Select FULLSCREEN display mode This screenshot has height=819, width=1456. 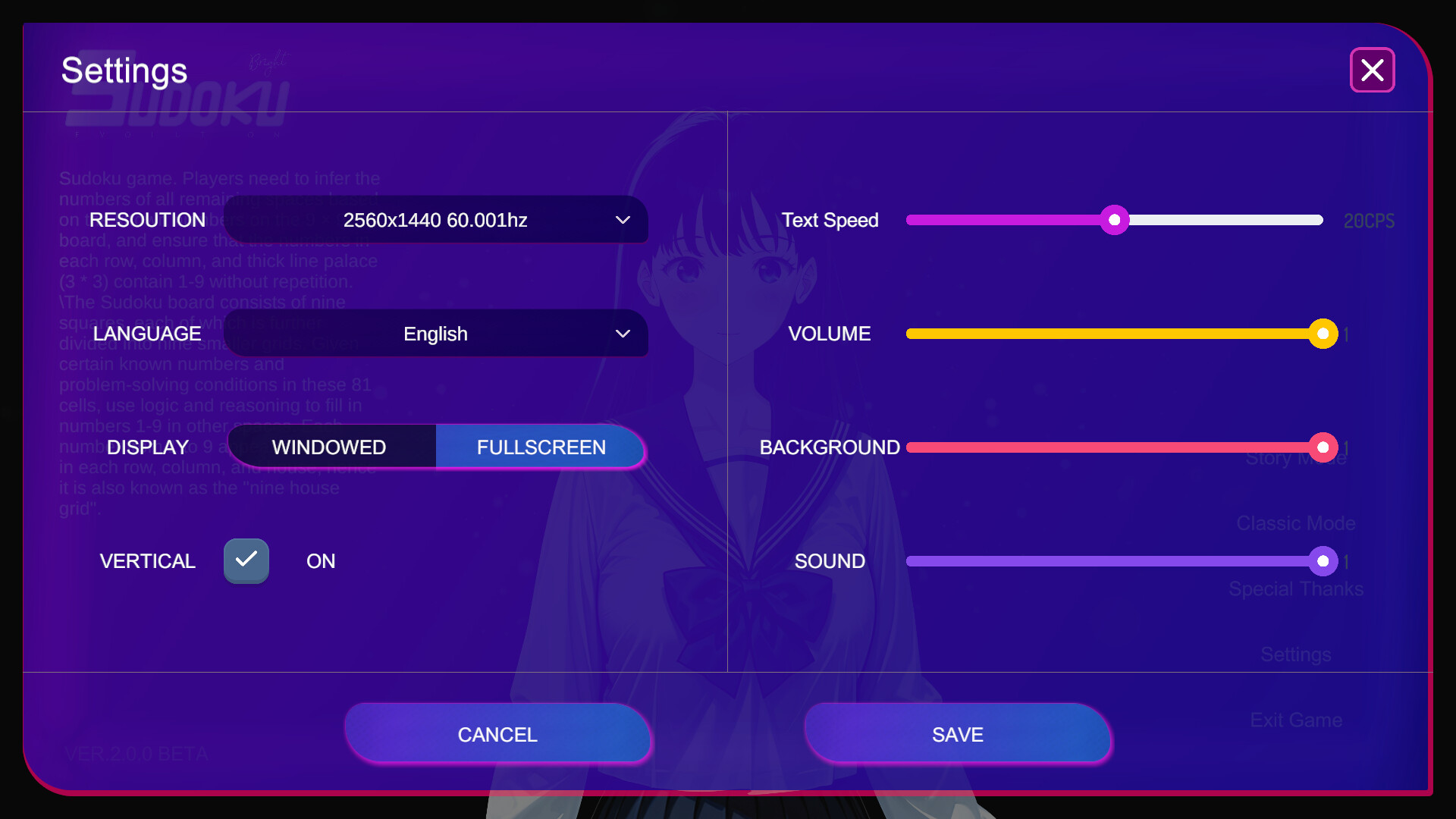tap(541, 447)
